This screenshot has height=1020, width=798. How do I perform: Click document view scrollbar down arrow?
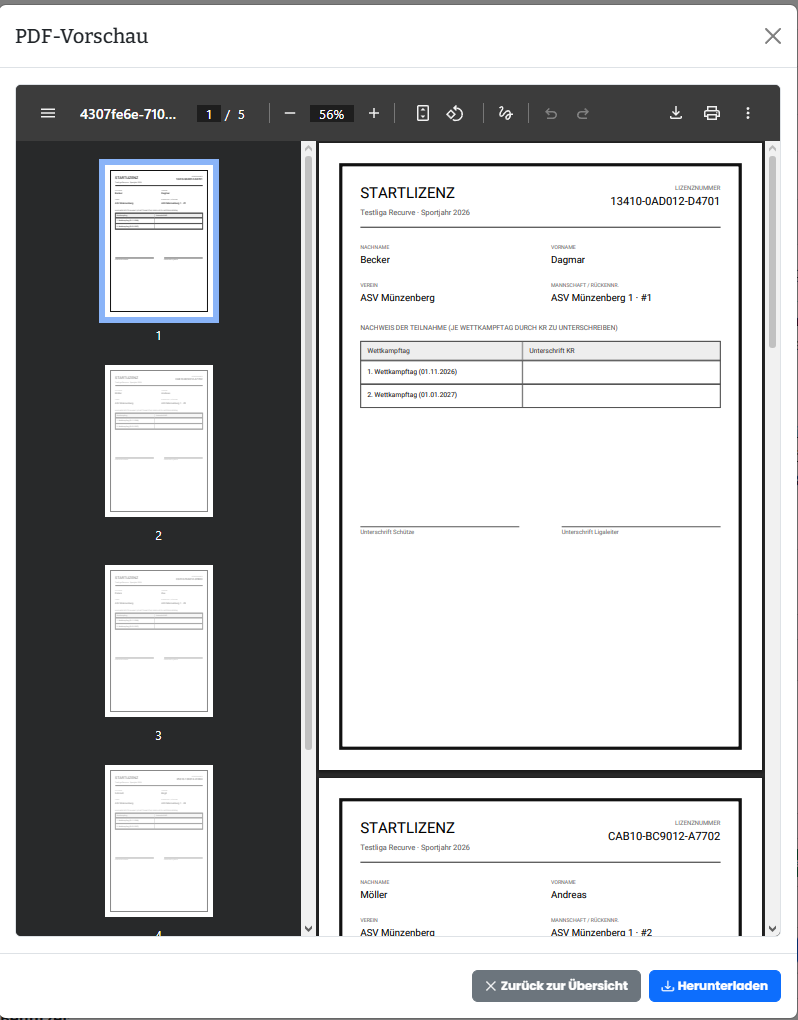coord(773,929)
